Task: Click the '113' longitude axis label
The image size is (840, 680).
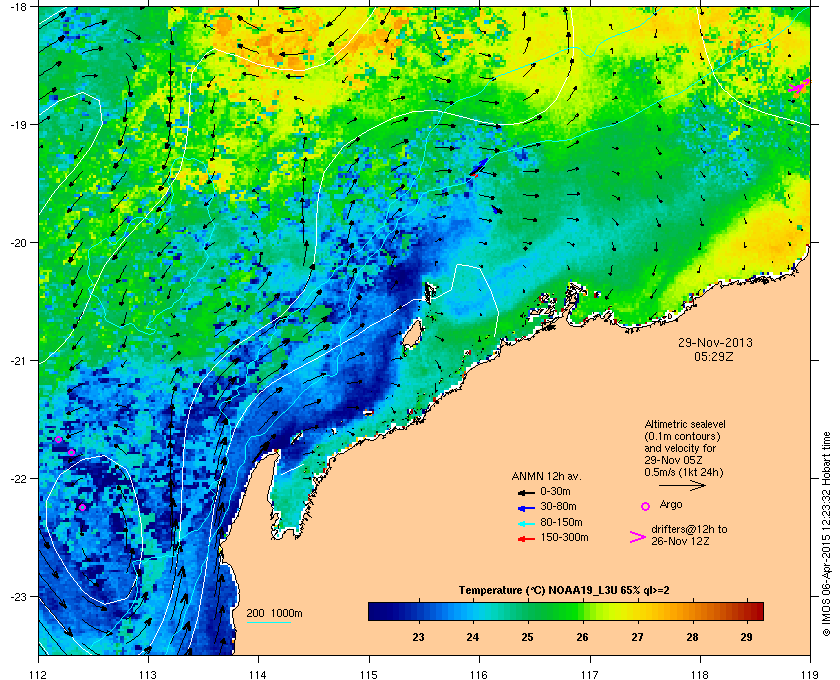Action: [x=148, y=674]
